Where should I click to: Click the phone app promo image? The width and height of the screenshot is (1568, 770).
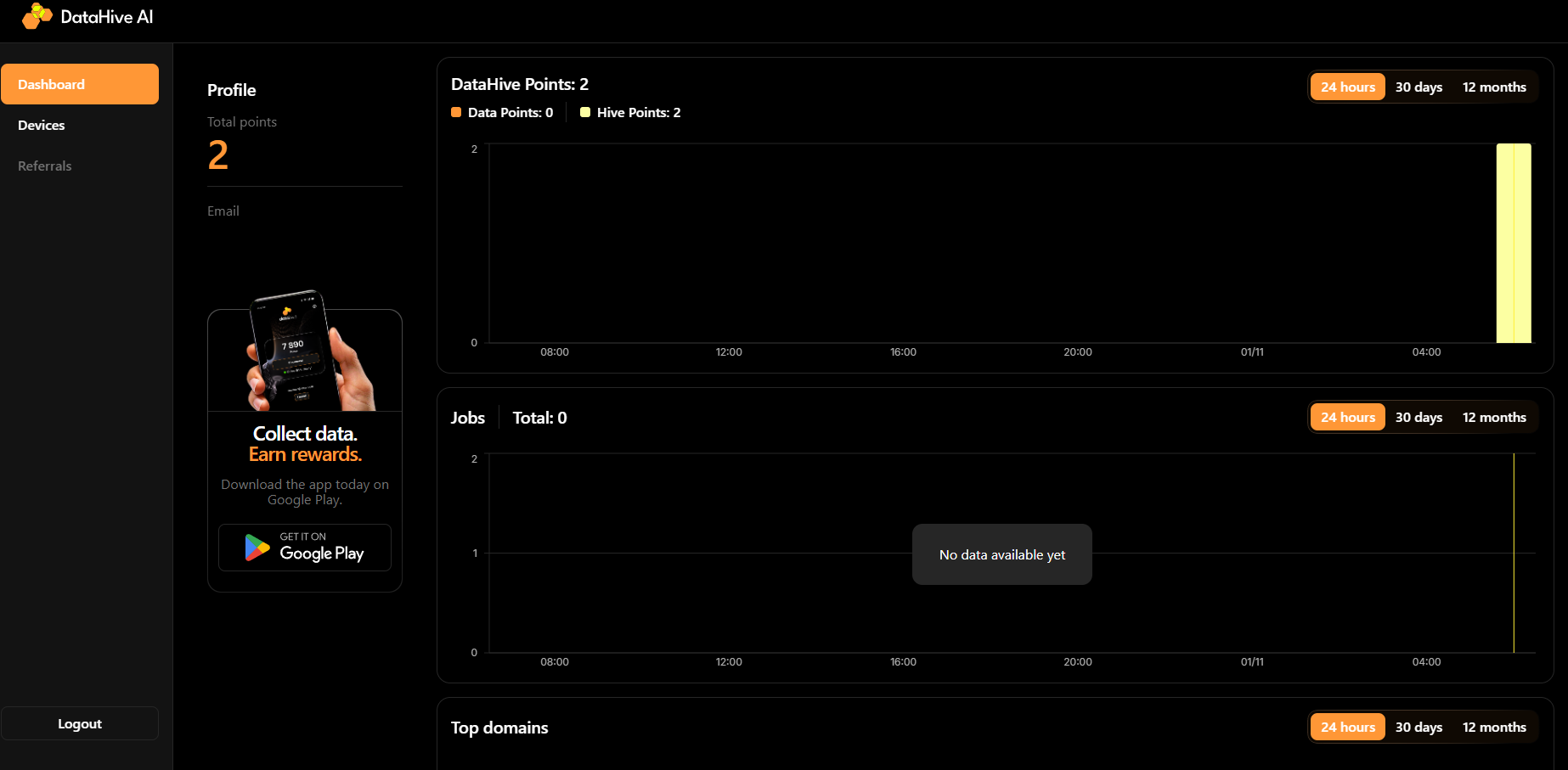(x=306, y=352)
